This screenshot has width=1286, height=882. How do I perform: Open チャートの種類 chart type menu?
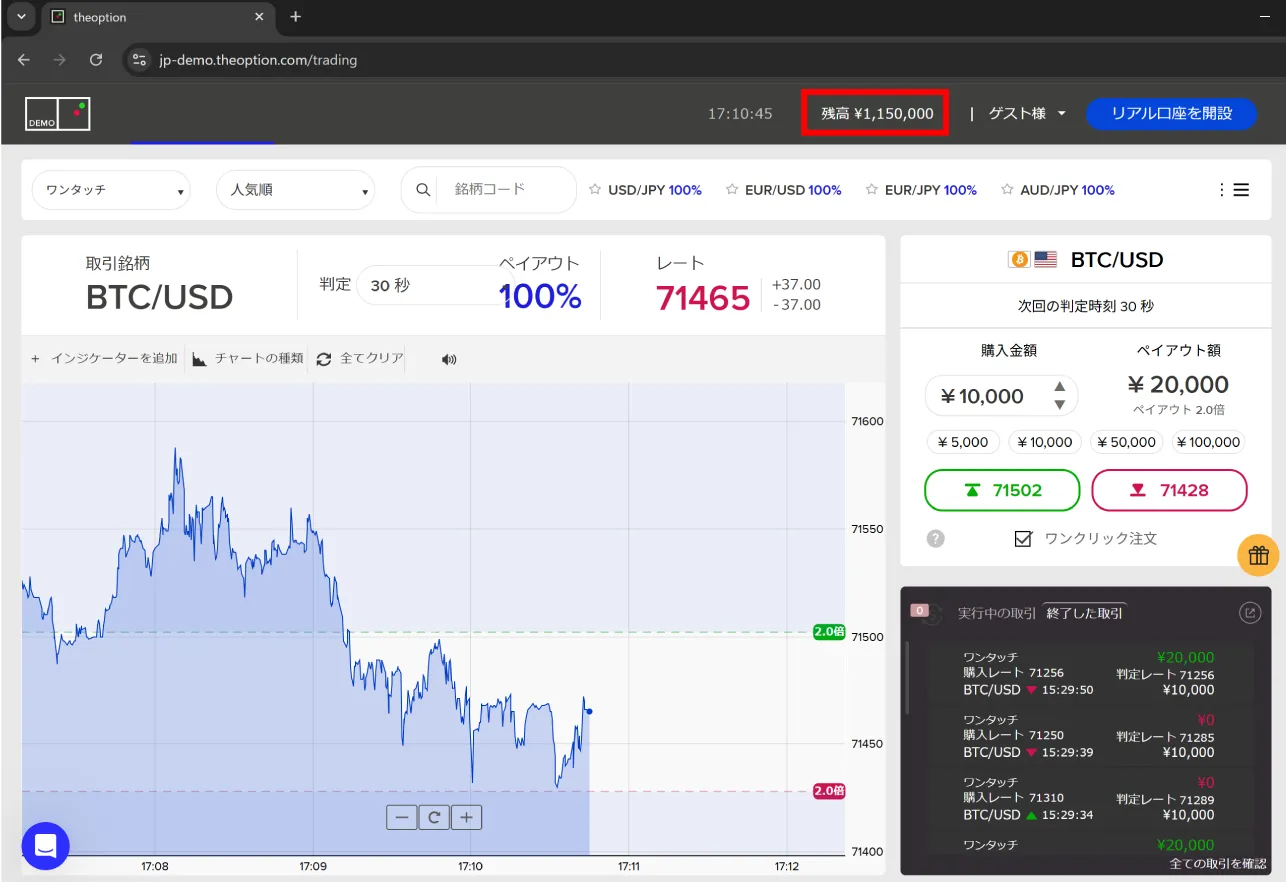[x=247, y=359]
